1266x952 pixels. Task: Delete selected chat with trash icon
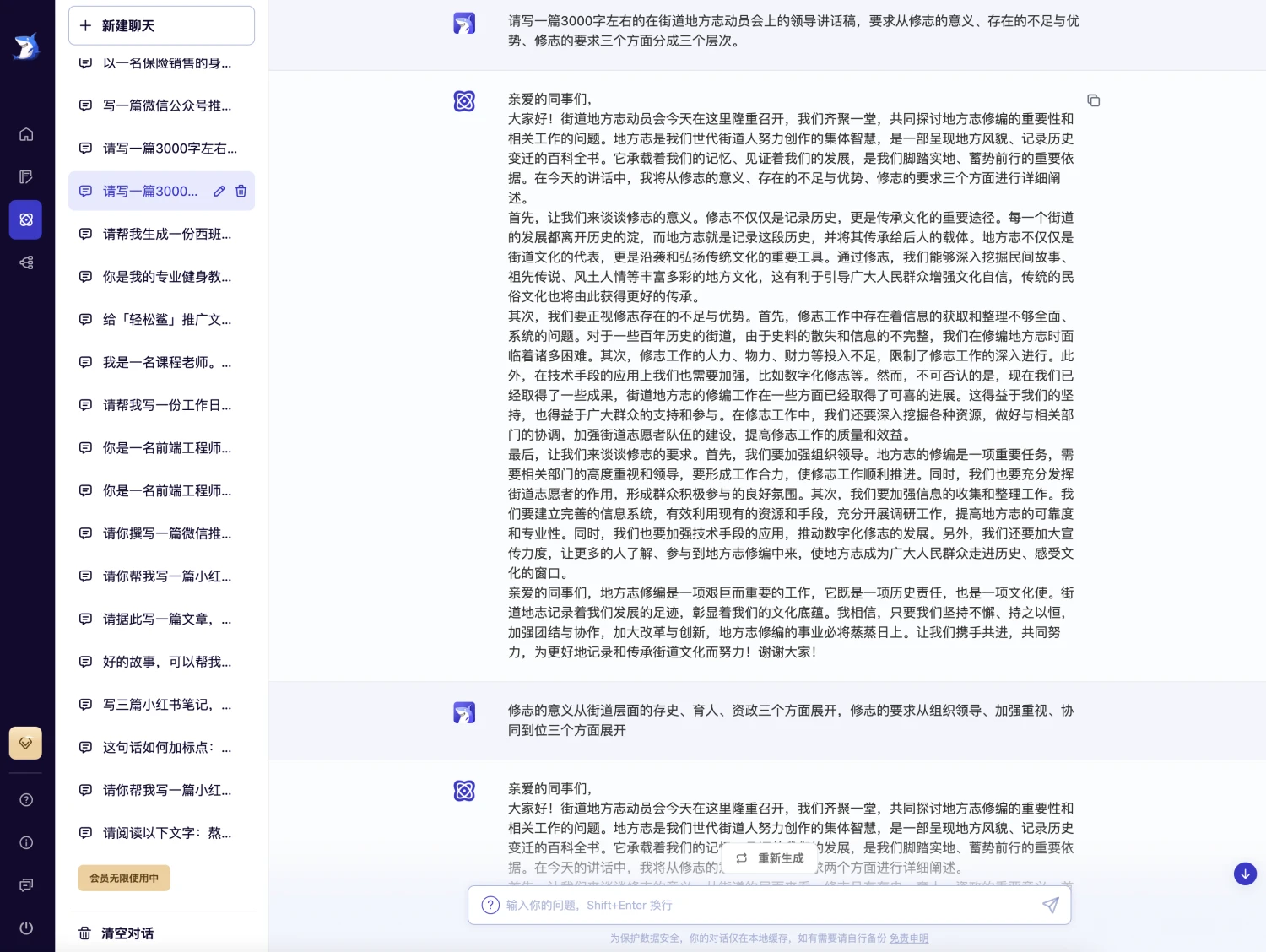[x=241, y=191]
